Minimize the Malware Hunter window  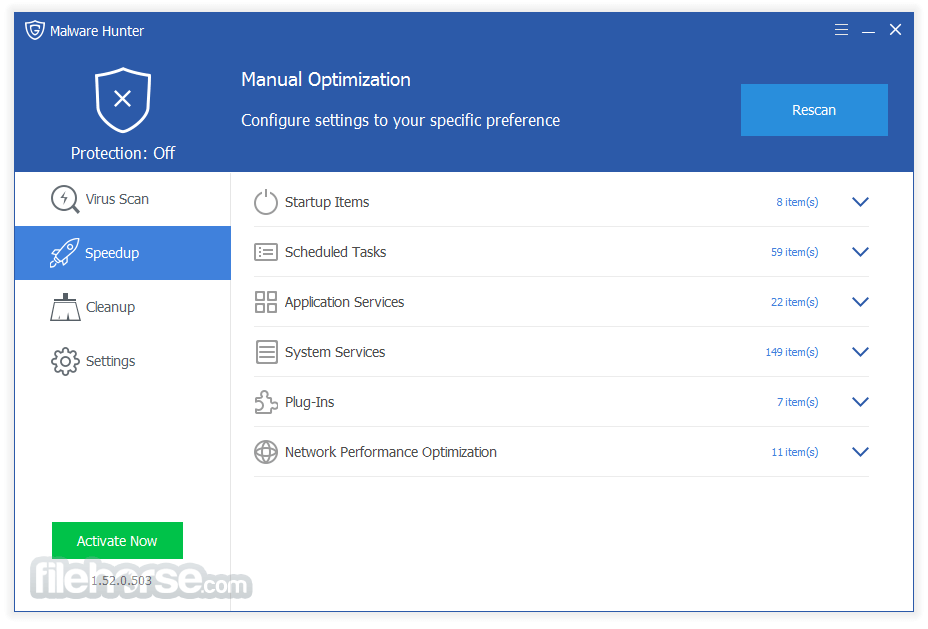[x=868, y=32]
